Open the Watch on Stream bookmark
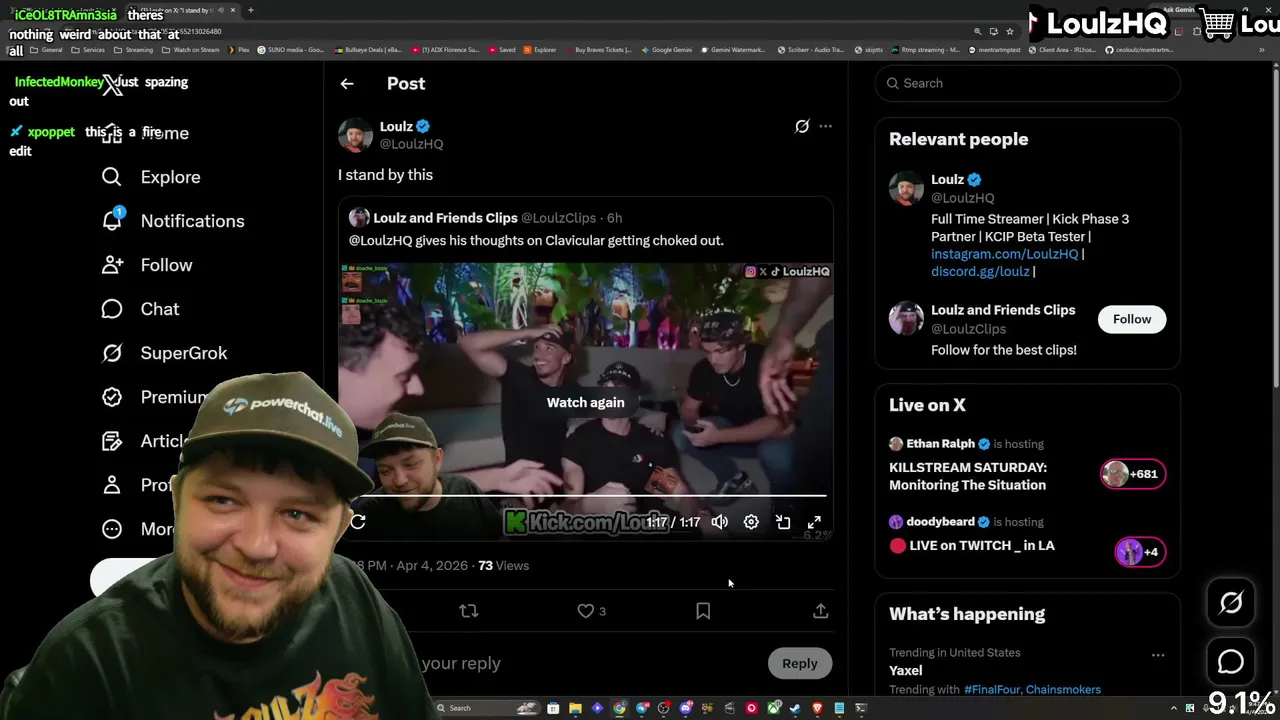 (x=192, y=49)
